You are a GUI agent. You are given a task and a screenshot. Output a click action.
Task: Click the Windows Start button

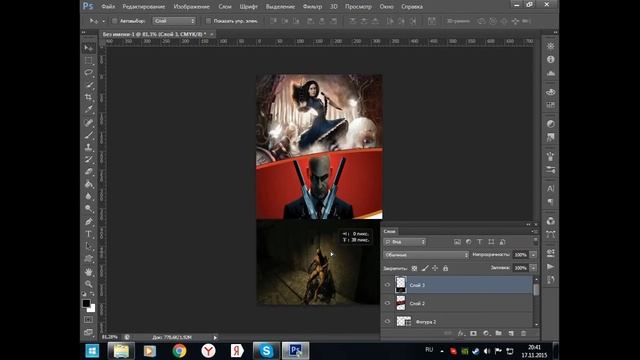coord(92,351)
